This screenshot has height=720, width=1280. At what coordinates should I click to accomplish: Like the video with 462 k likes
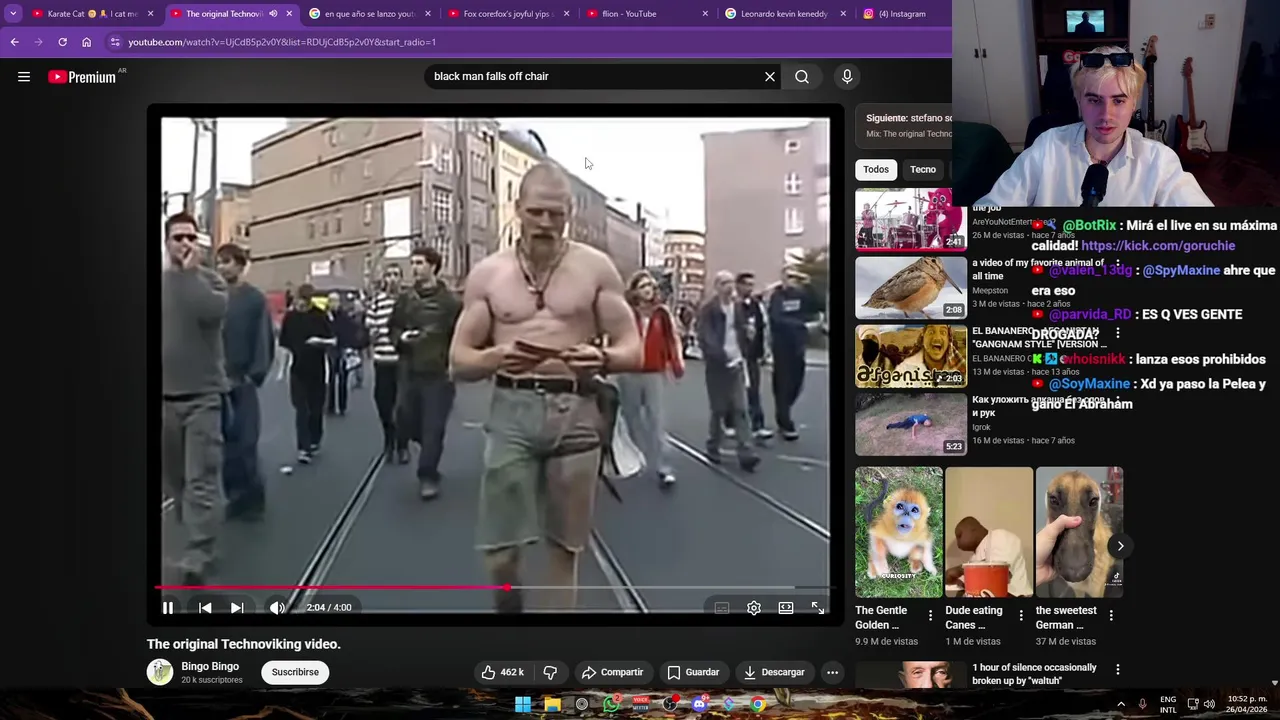[503, 672]
